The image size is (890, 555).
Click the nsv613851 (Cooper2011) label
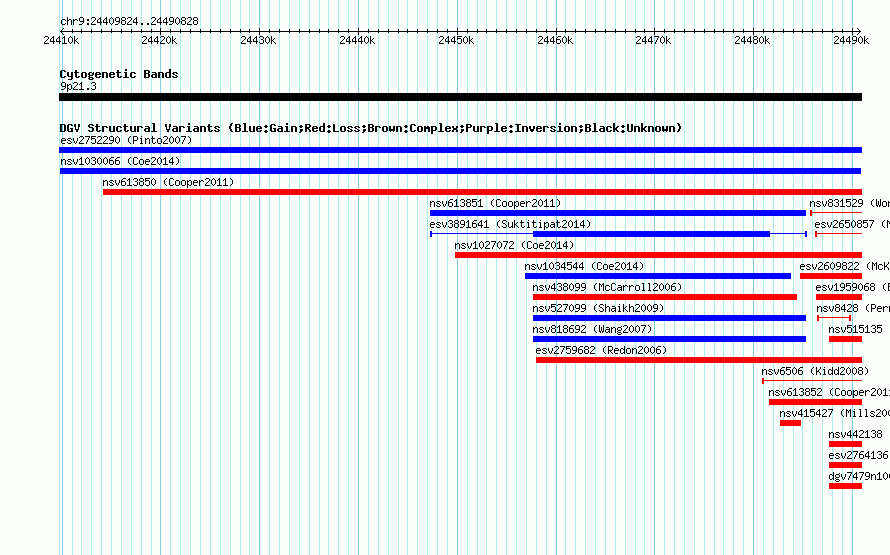point(495,203)
